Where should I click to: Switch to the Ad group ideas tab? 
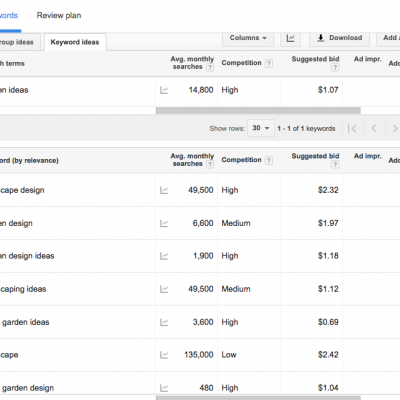click(x=17, y=42)
